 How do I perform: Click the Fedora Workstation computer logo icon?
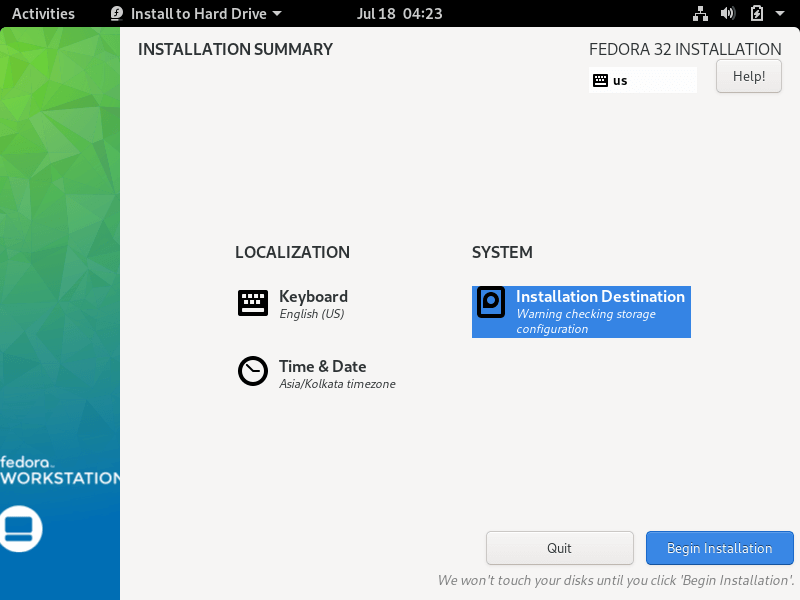pos(19,529)
